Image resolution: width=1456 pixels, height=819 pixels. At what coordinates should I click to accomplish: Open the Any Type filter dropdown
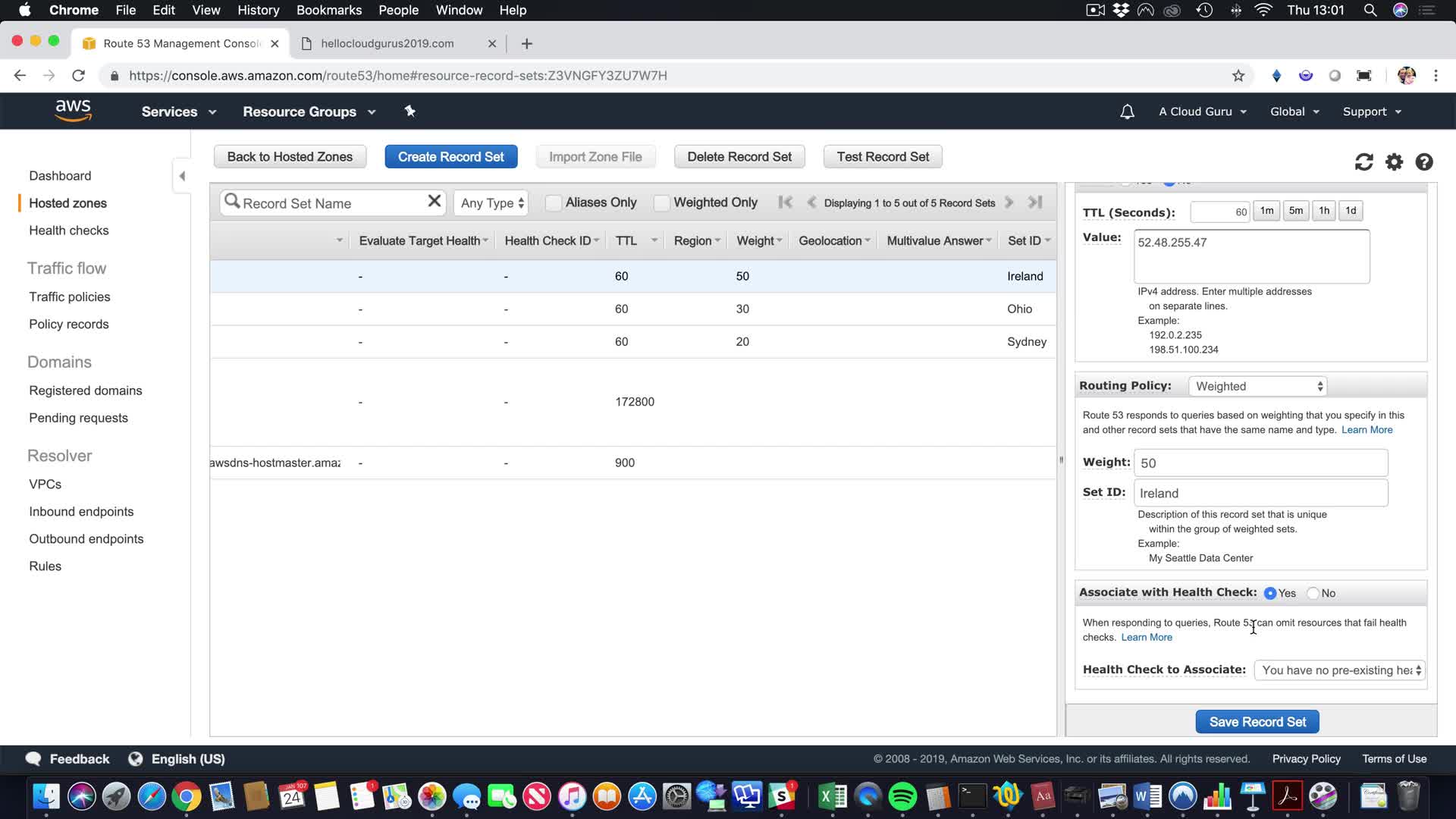point(492,203)
